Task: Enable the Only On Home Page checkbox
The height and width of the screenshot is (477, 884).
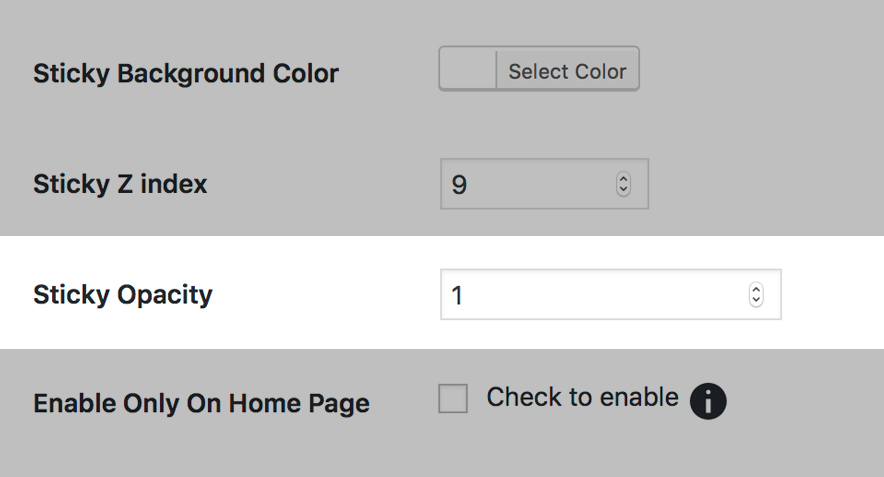Action: tap(453, 399)
